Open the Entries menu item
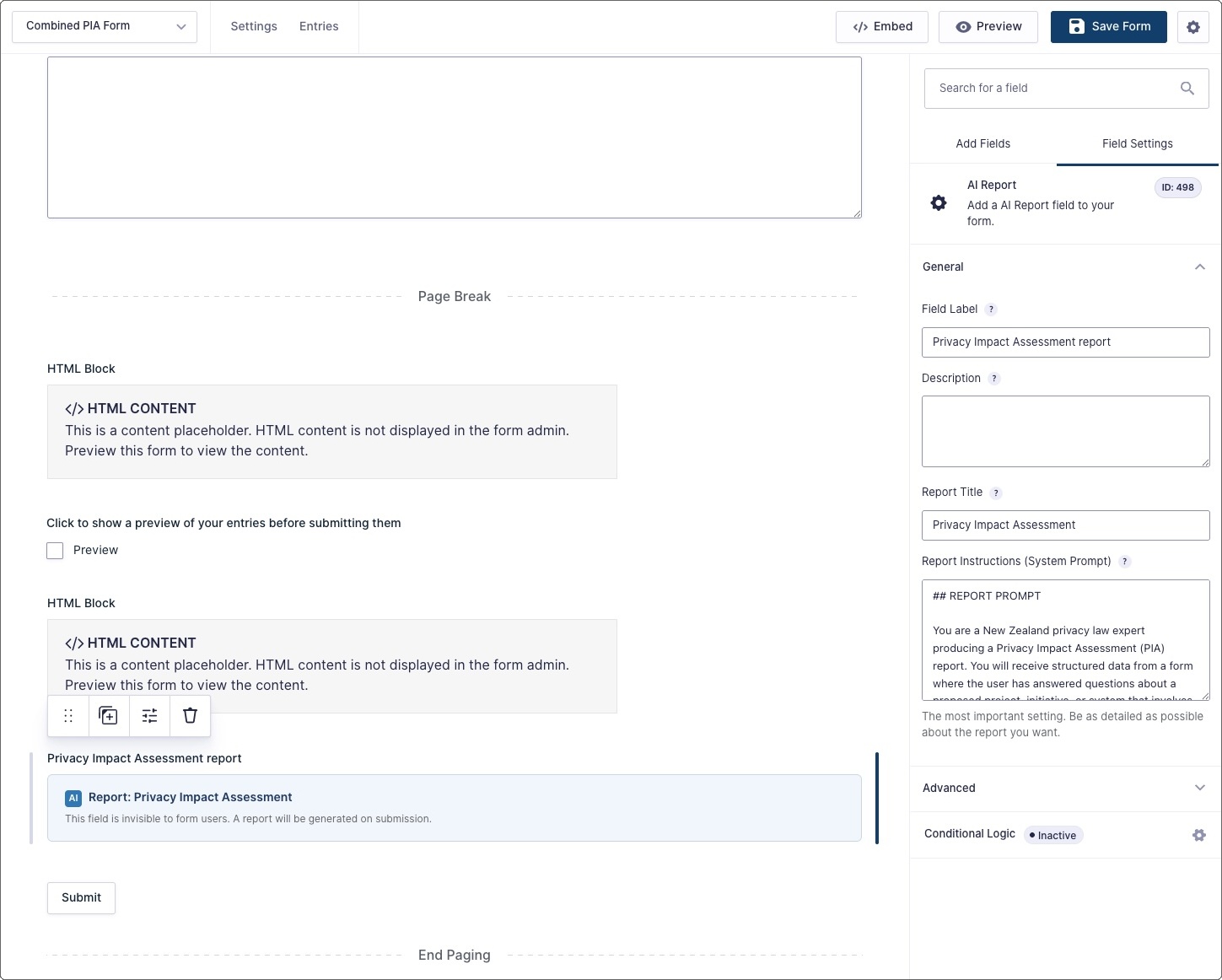The width and height of the screenshot is (1222, 980). point(319,27)
